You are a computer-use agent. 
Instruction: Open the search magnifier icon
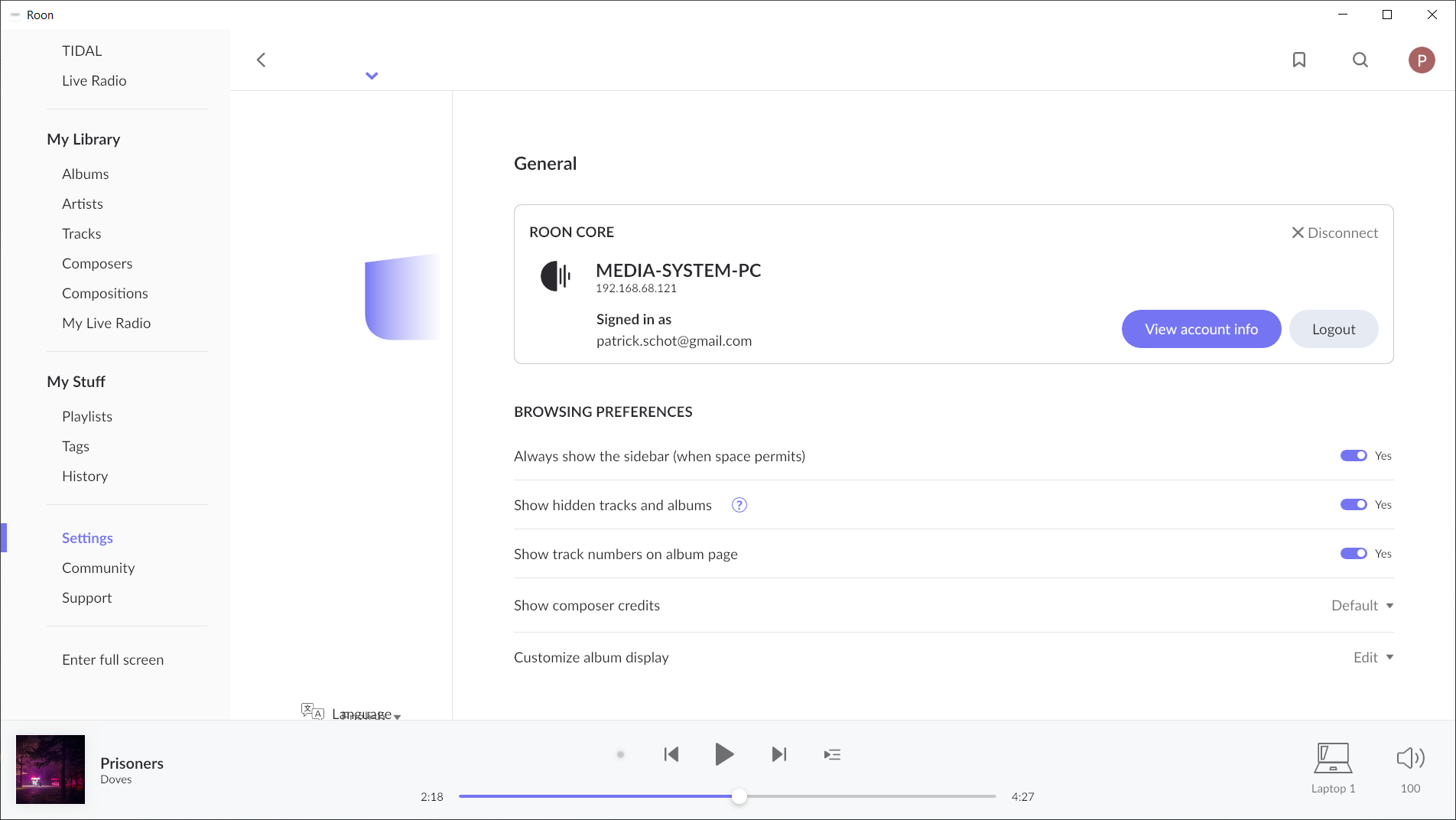click(1360, 60)
